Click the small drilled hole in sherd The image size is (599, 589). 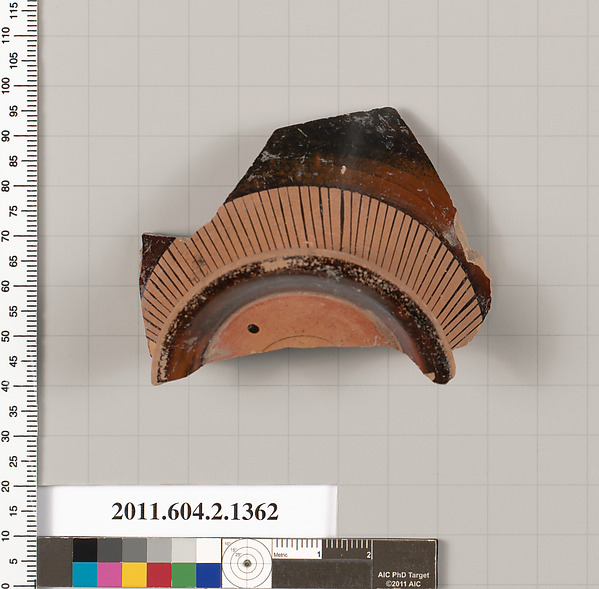253,328
